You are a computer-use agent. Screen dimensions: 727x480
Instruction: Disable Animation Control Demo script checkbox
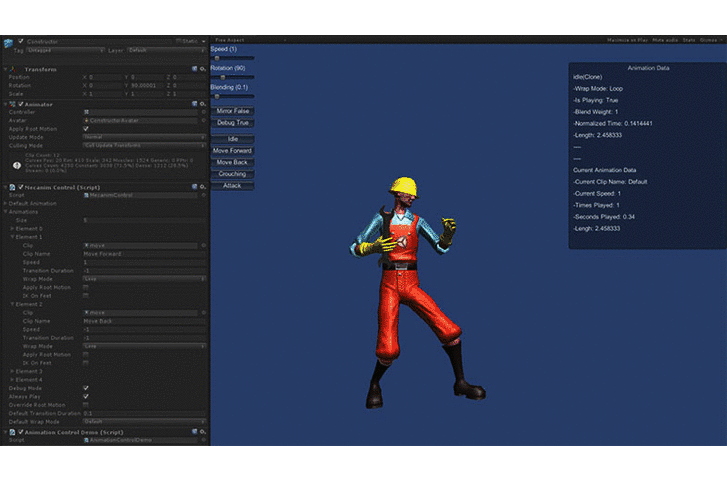pos(20,432)
